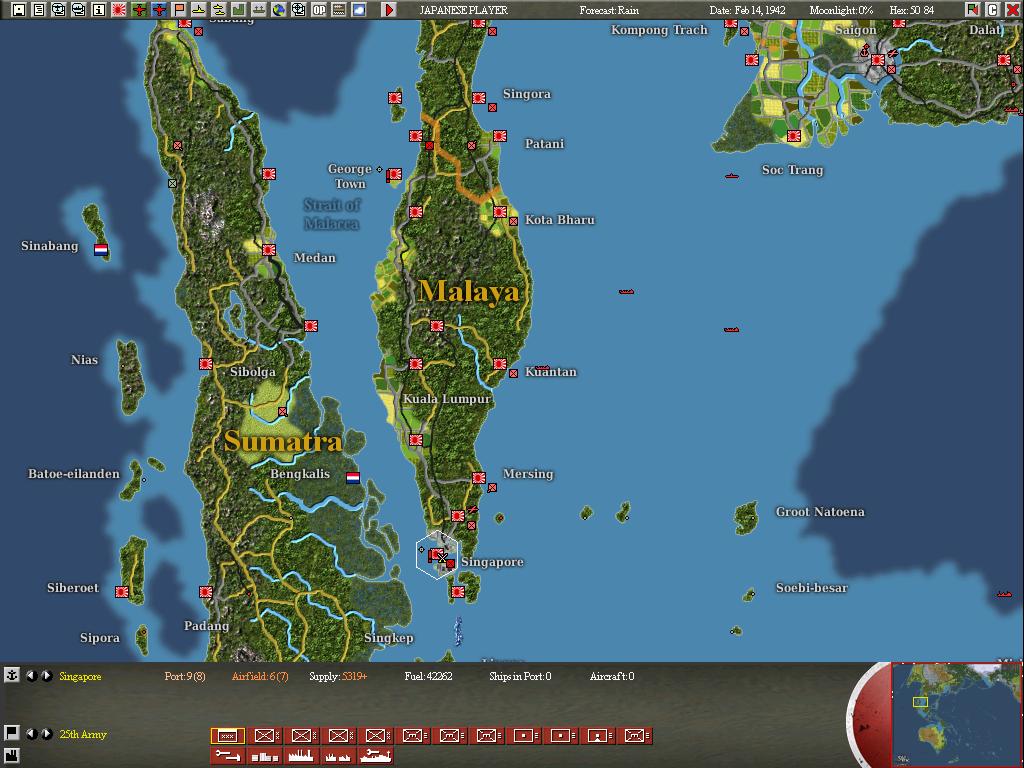Image resolution: width=1024 pixels, height=768 pixels.
Task: Click the Kuala Lumpur map label
Action: [x=447, y=398]
